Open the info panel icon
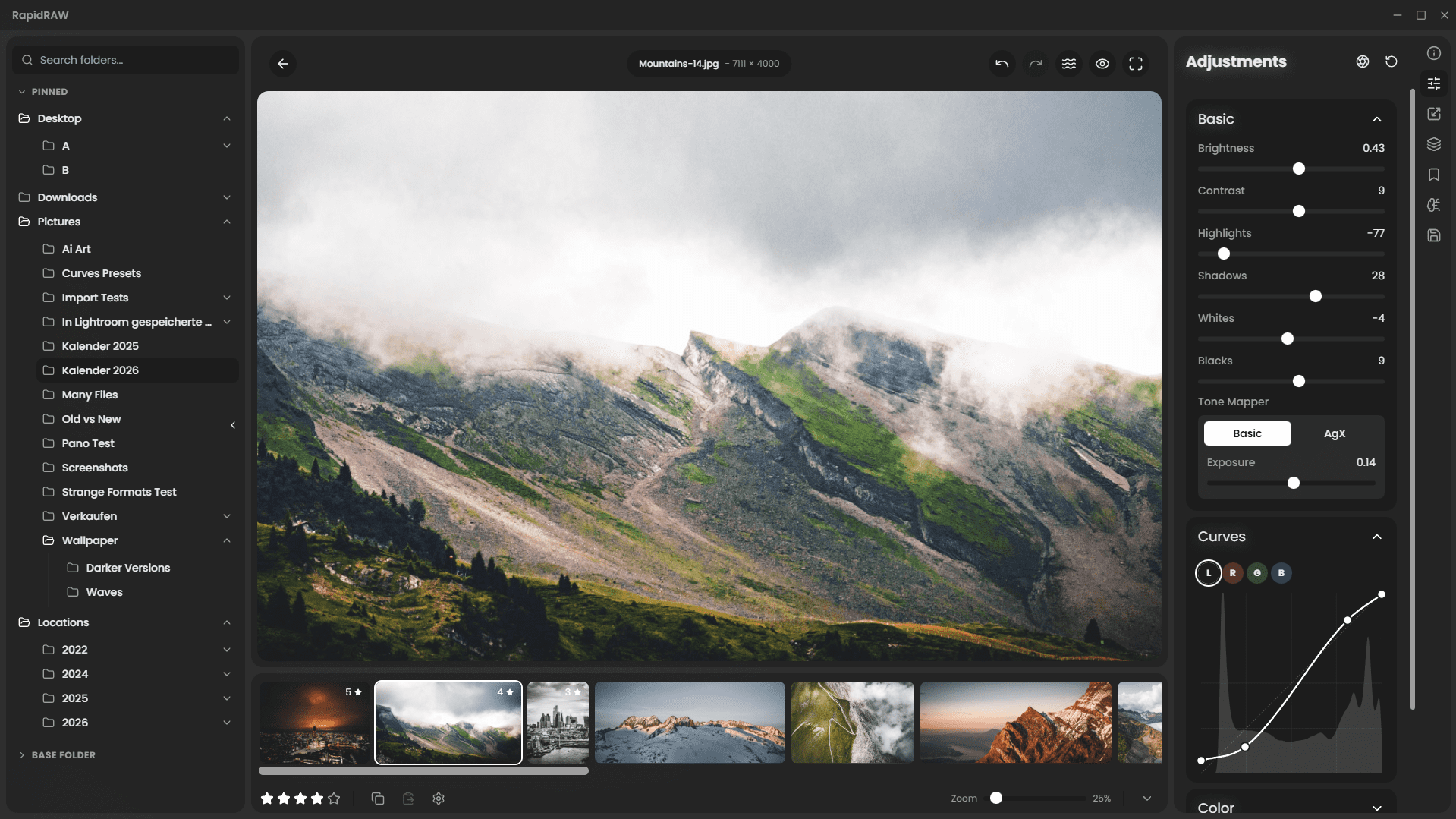This screenshot has width=1456, height=819. (1433, 53)
